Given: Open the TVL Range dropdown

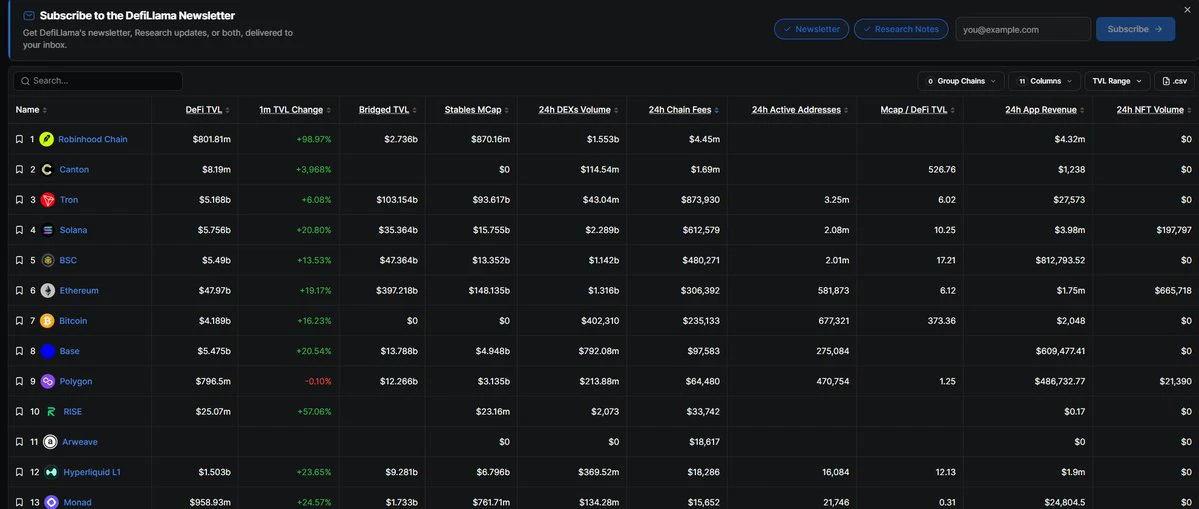Looking at the screenshot, I should [1117, 81].
